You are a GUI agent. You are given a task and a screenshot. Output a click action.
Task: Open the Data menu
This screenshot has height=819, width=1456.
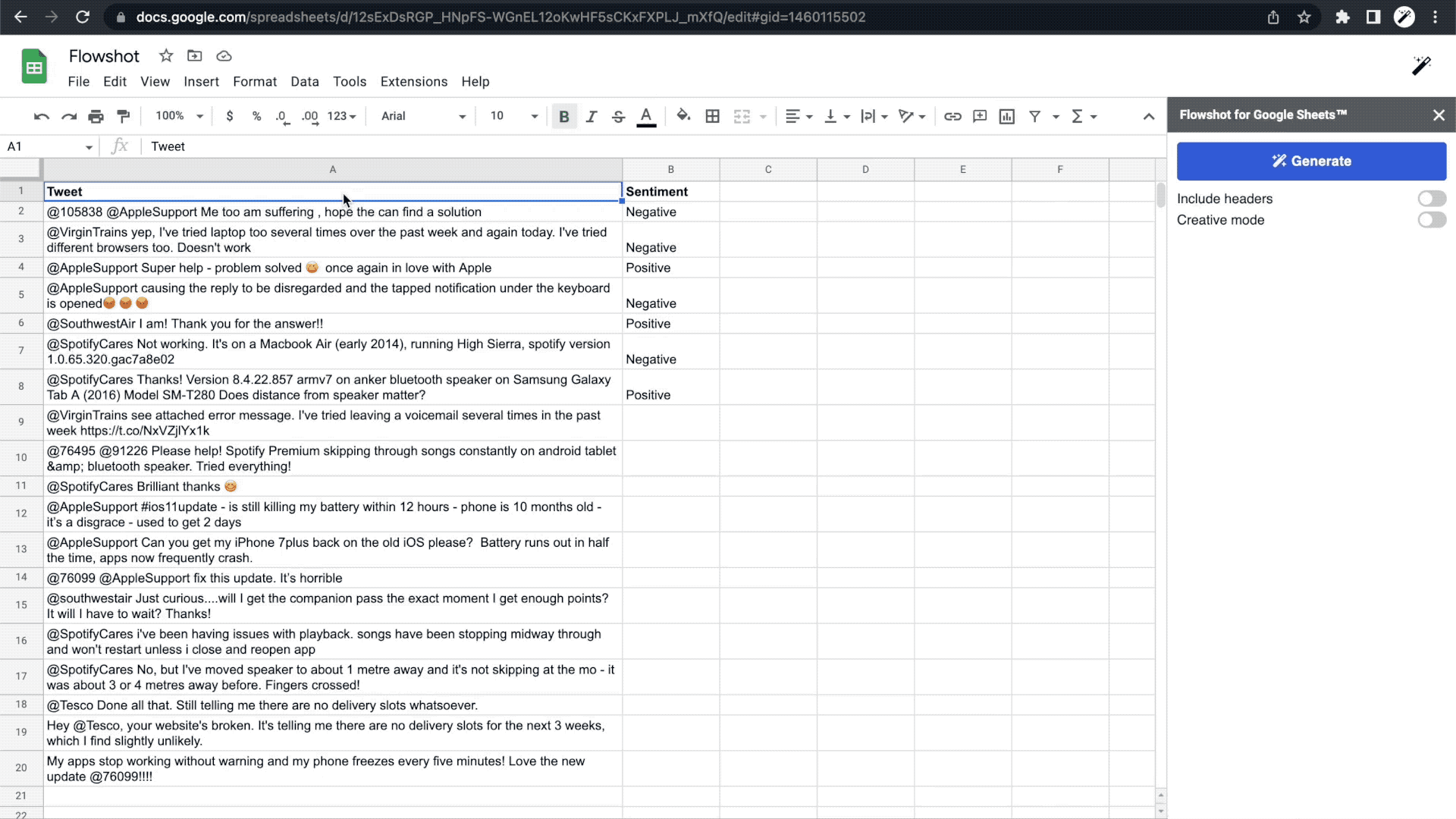[x=304, y=81]
